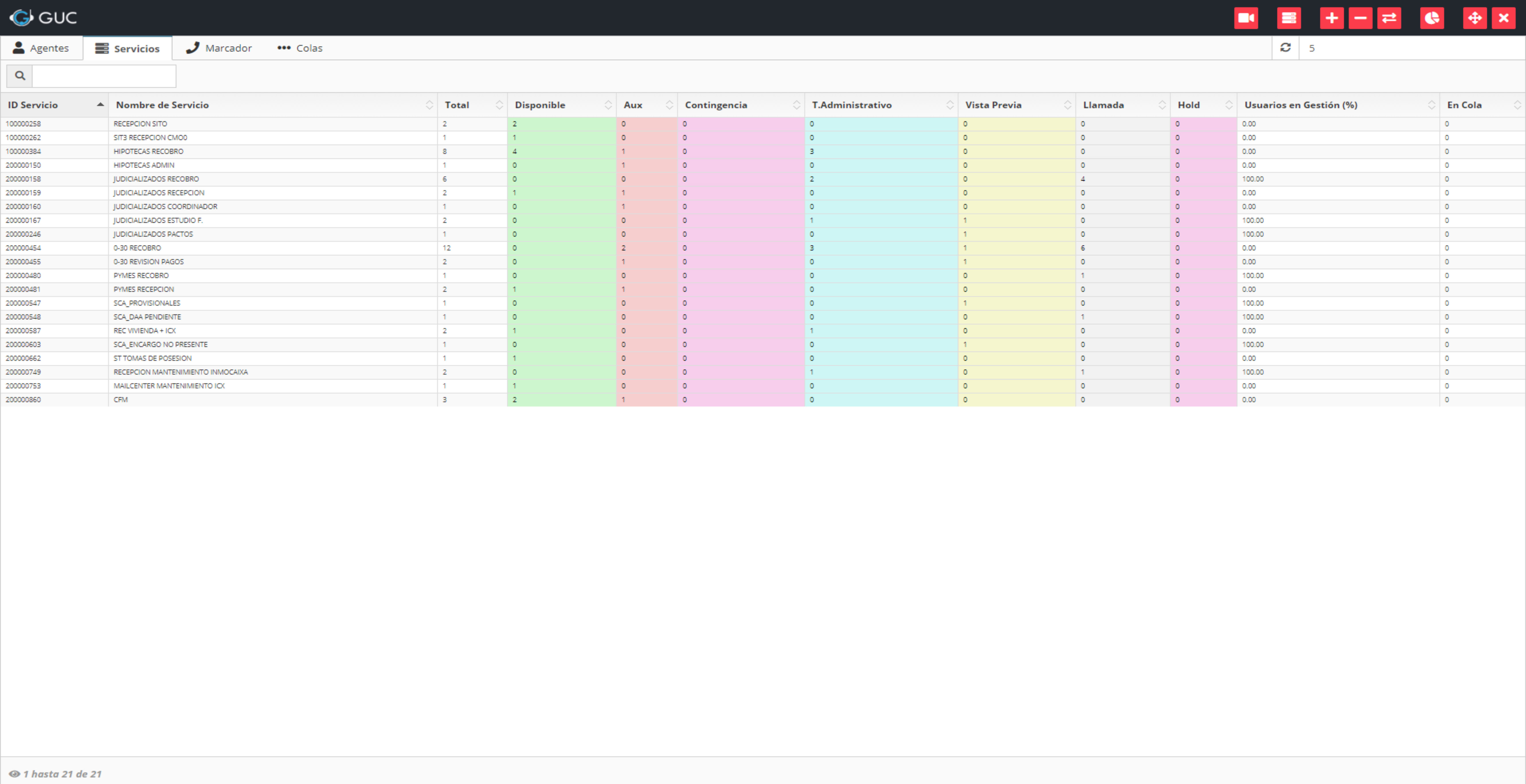Select the RECEPCION SITO service row
This screenshot has height=784, width=1526.
pyautogui.click(x=763, y=124)
